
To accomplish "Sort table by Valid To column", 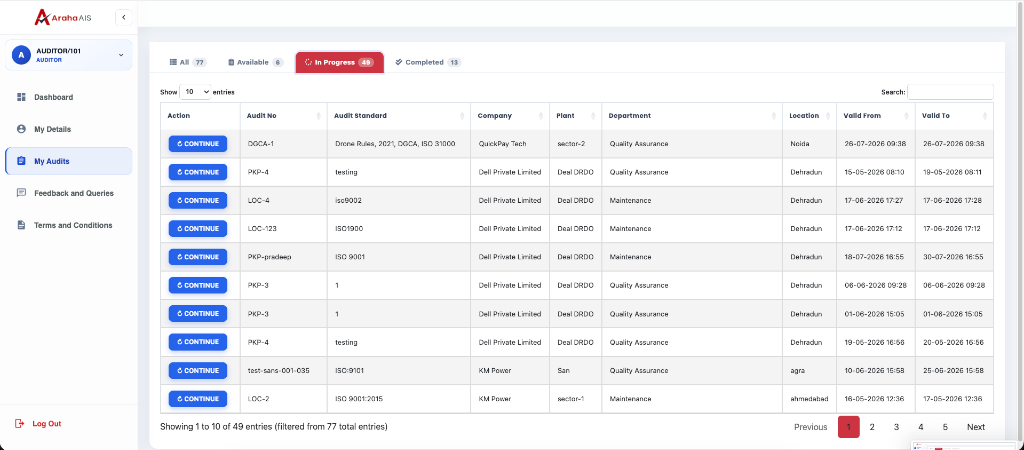I will pyautogui.click(x=954, y=116).
